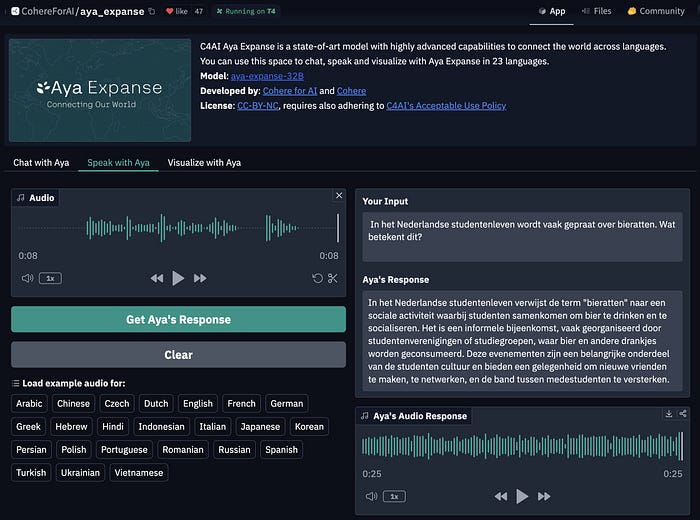Load Czech example audio
Image resolution: width=700 pixels, height=520 pixels.
117,404
